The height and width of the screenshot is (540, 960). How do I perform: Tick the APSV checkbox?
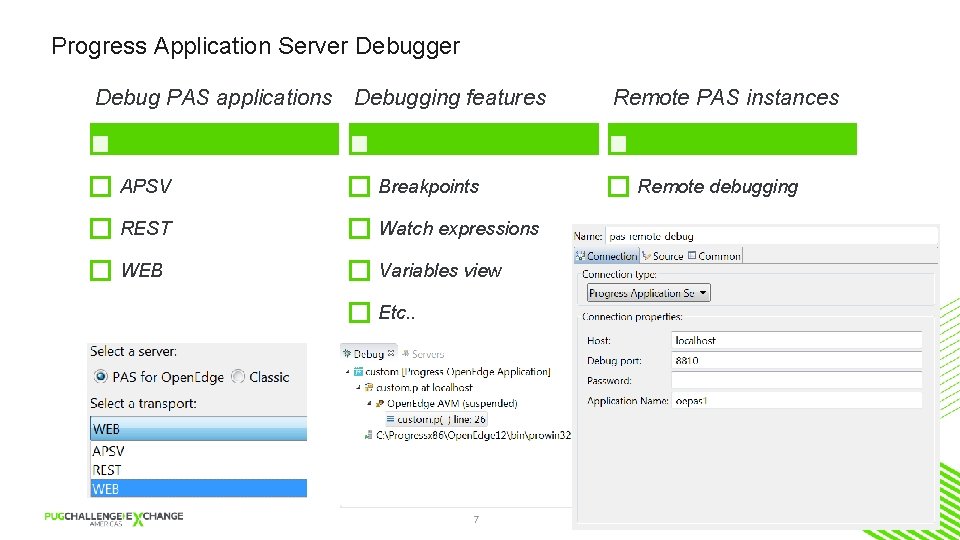click(100, 186)
